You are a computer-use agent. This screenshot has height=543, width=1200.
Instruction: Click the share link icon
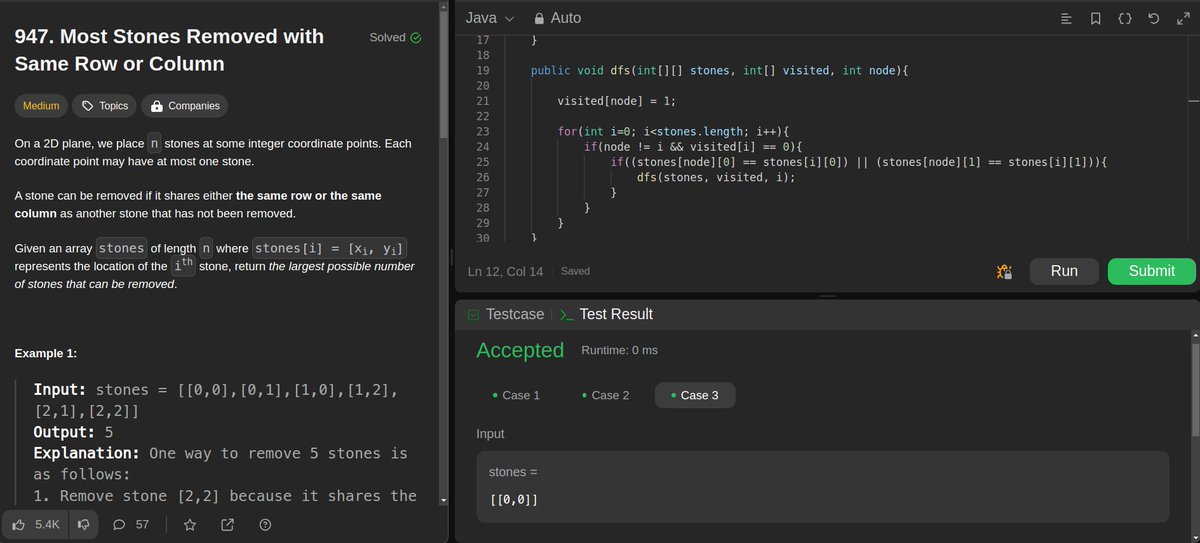(227, 524)
